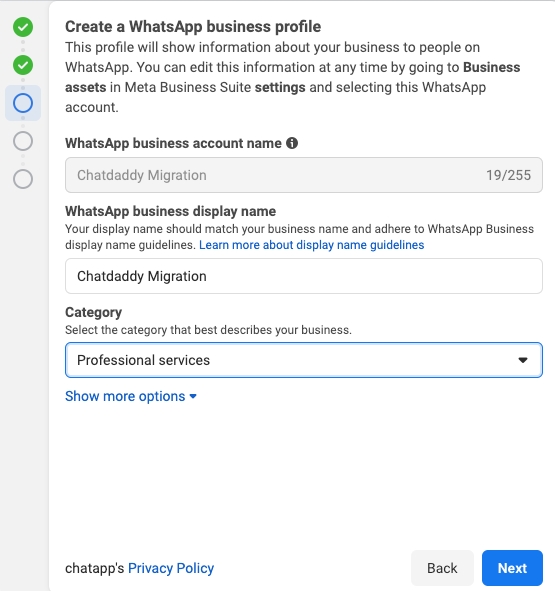Open Learn more about display name guidelines
555x591 pixels.
(x=311, y=245)
